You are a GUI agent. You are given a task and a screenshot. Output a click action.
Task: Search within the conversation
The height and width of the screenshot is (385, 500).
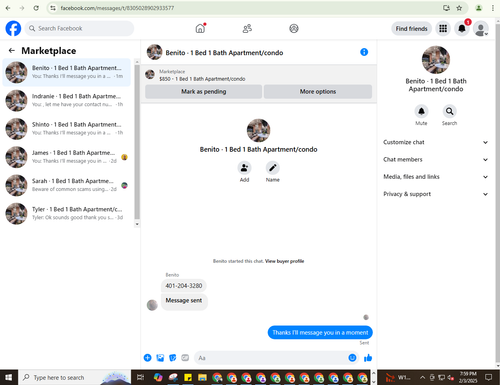pyautogui.click(x=449, y=111)
